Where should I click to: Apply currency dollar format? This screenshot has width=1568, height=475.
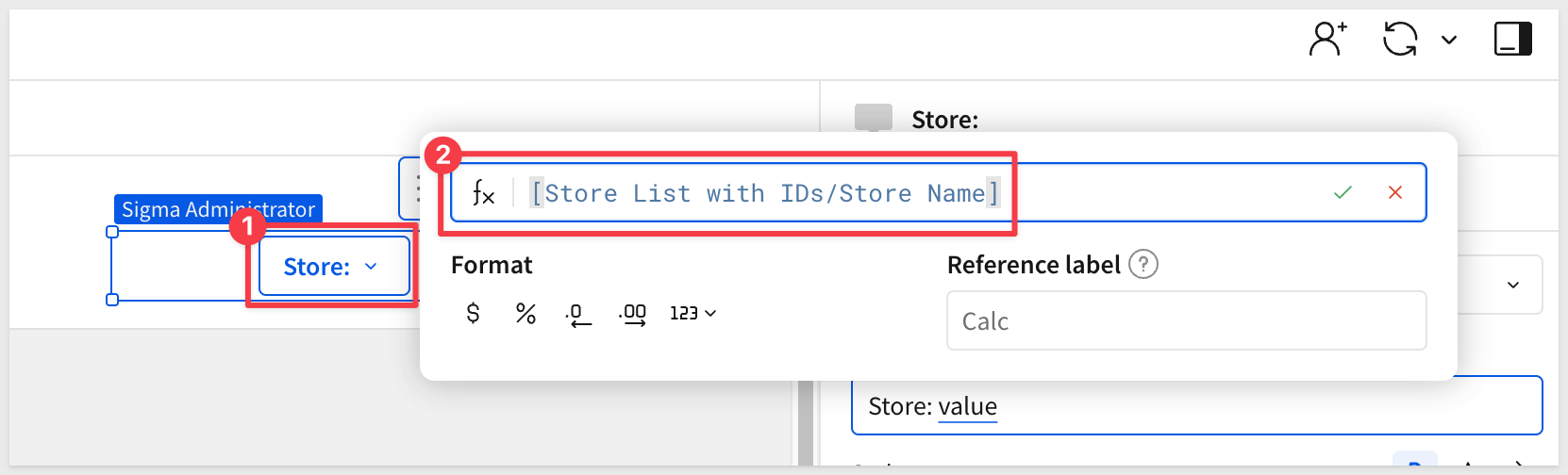474,313
